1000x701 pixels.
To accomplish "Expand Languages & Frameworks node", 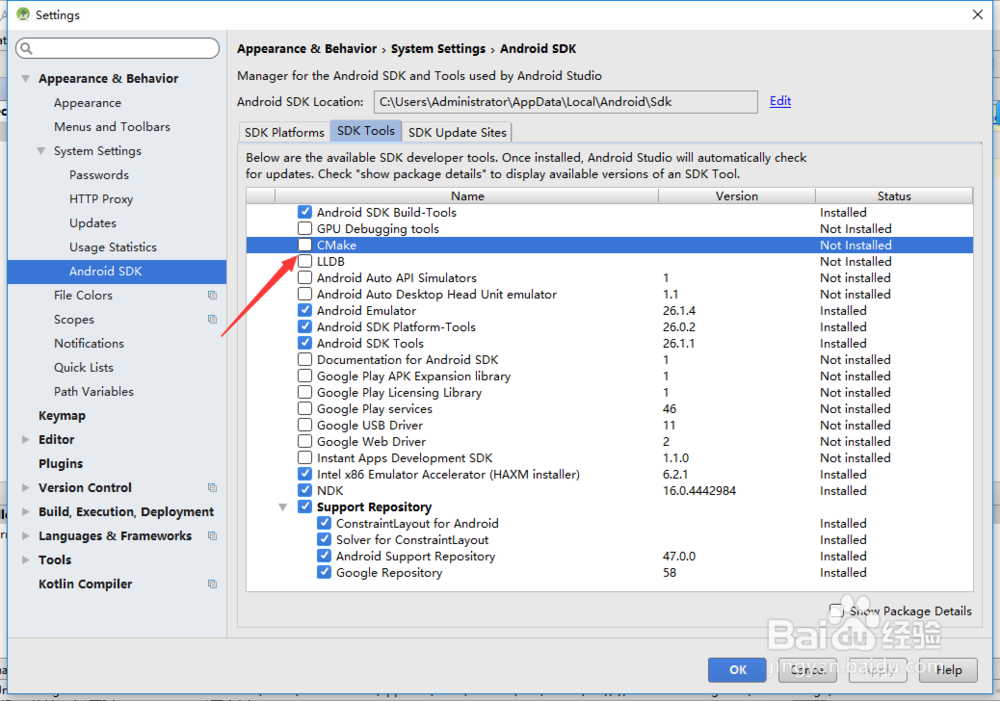I will [26, 536].
